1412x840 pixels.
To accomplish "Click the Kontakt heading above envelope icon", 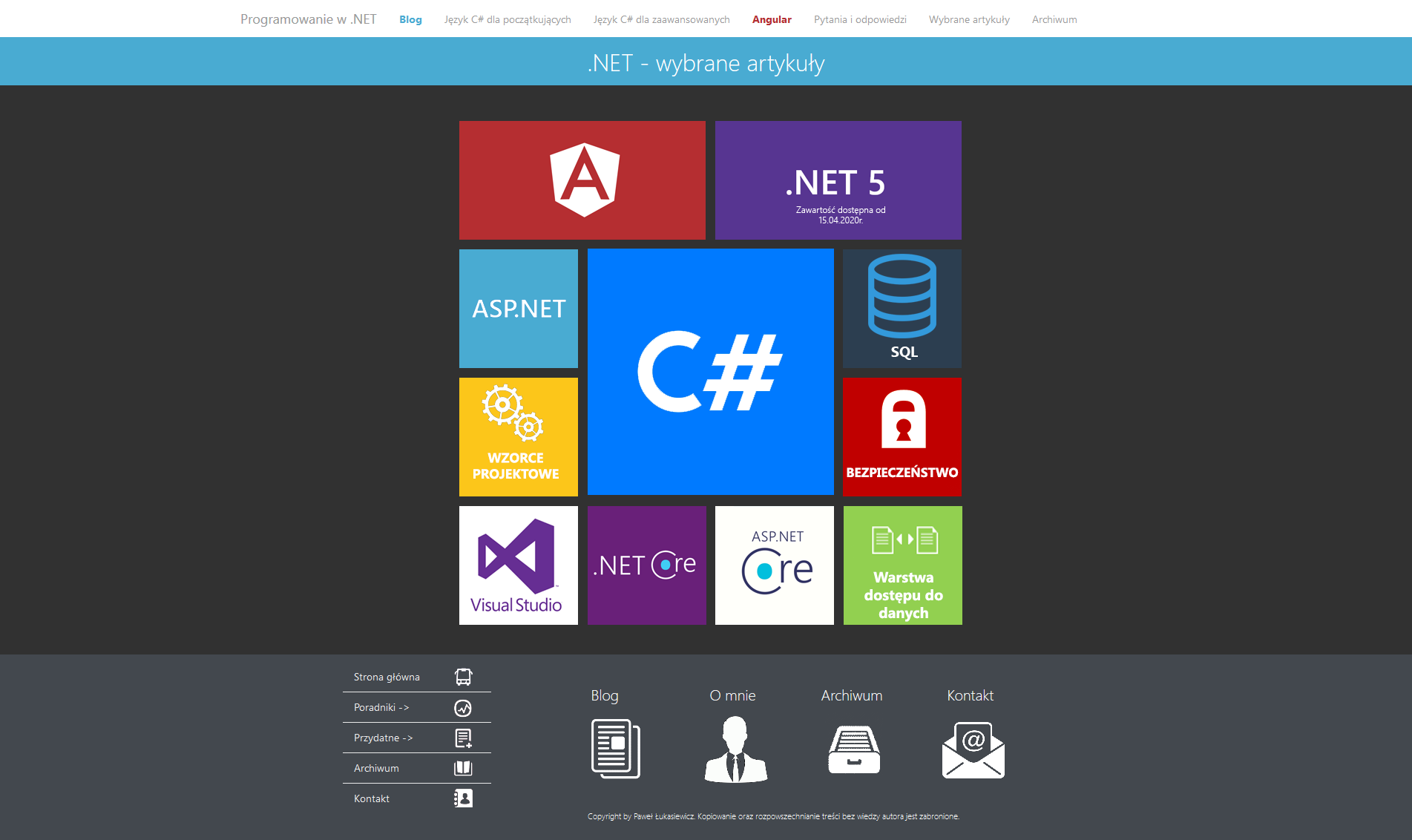I will [x=970, y=695].
